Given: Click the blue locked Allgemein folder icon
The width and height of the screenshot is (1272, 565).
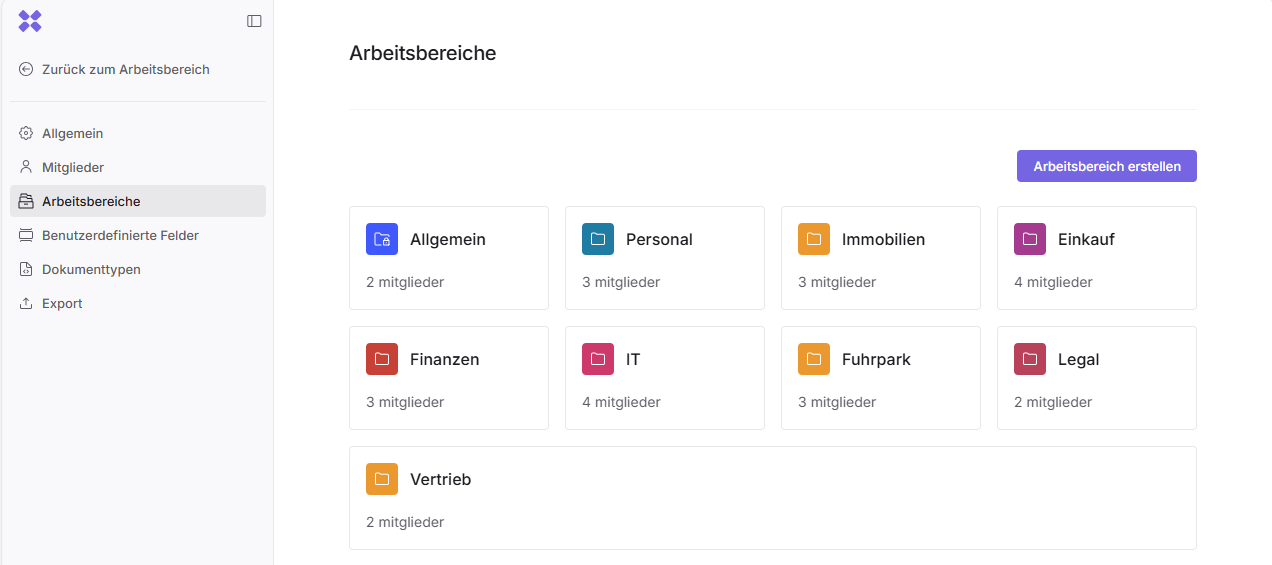Looking at the screenshot, I should [x=382, y=239].
